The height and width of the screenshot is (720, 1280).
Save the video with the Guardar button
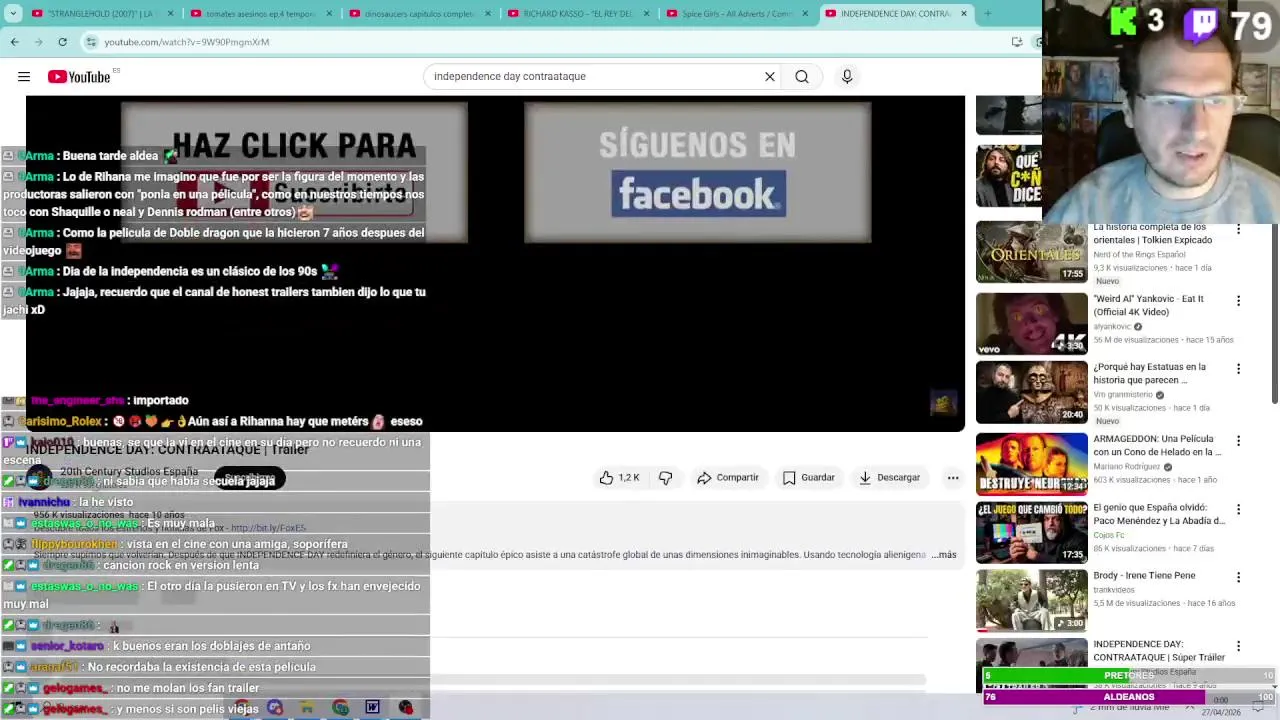[809, 478]
